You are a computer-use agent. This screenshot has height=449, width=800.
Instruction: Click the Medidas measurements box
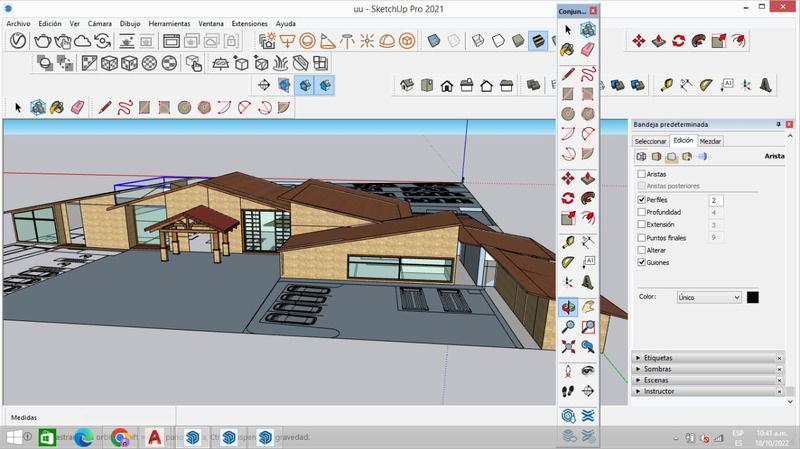coord(89,417)
